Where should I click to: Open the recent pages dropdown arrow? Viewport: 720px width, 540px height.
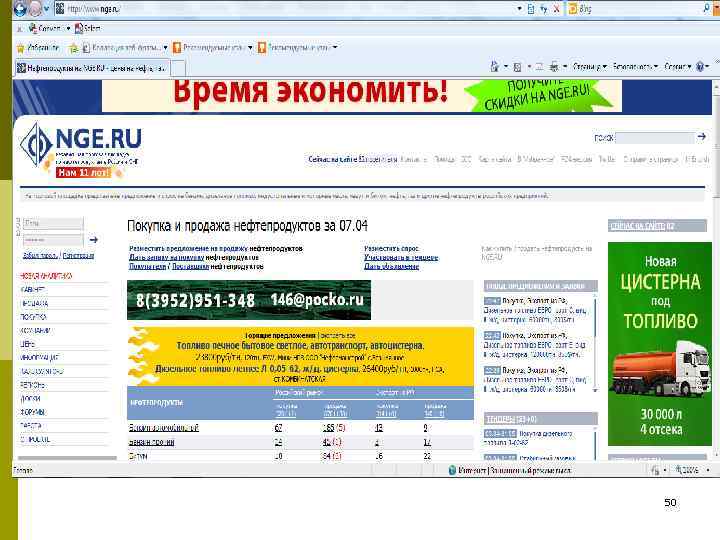tap(46, 9)
